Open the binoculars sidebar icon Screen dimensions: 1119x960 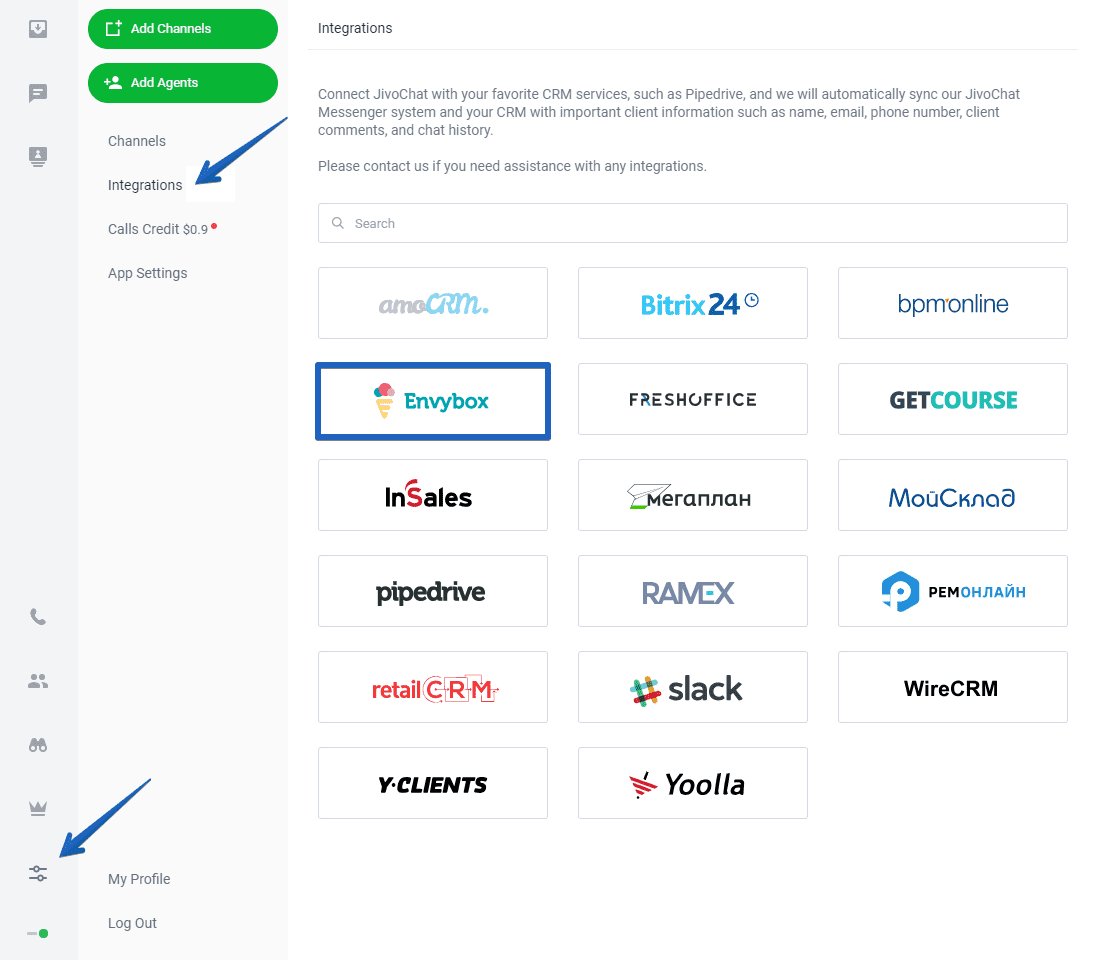click(38, 745)
